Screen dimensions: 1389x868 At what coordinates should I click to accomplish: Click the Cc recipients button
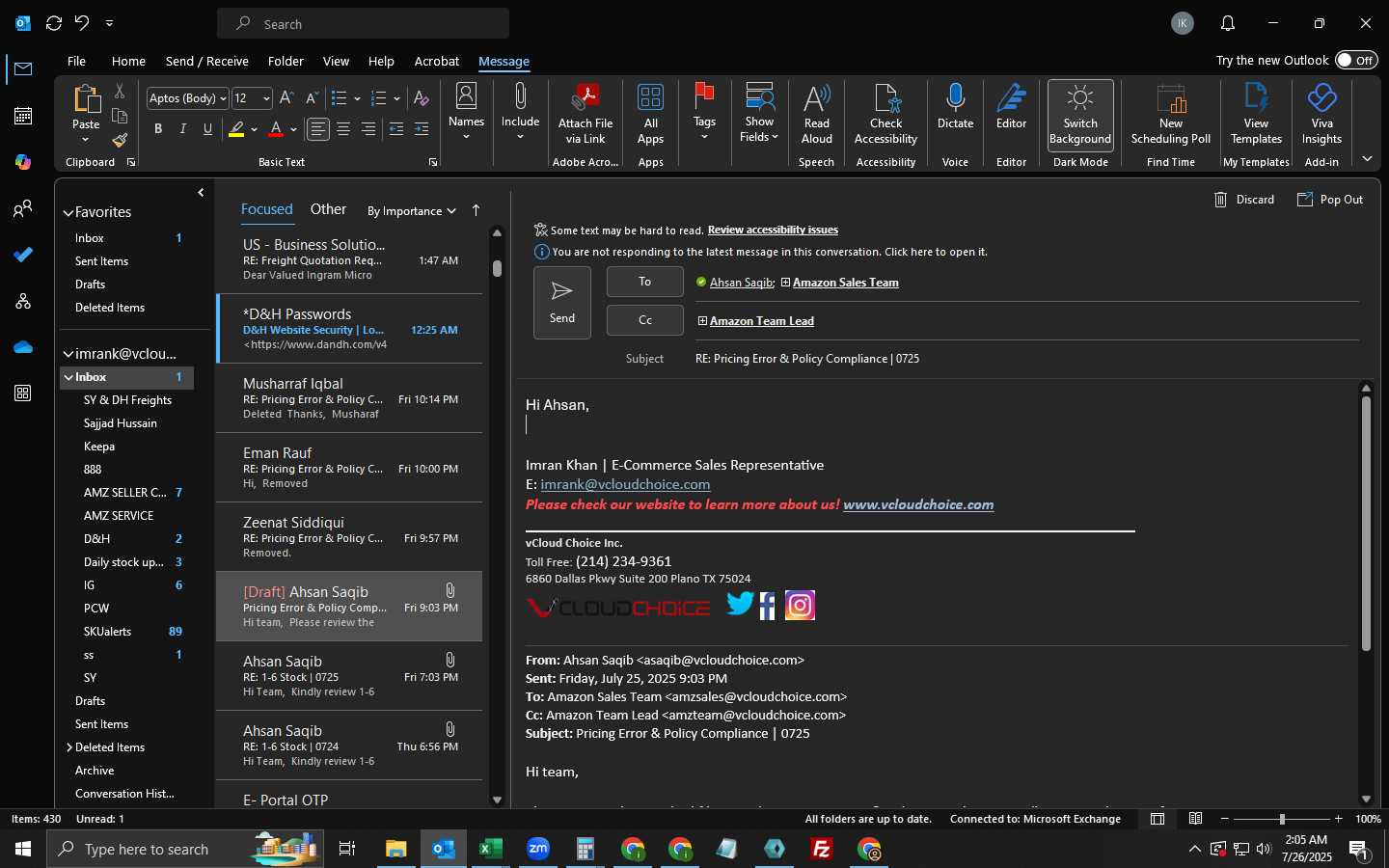[x=644, y=320]
